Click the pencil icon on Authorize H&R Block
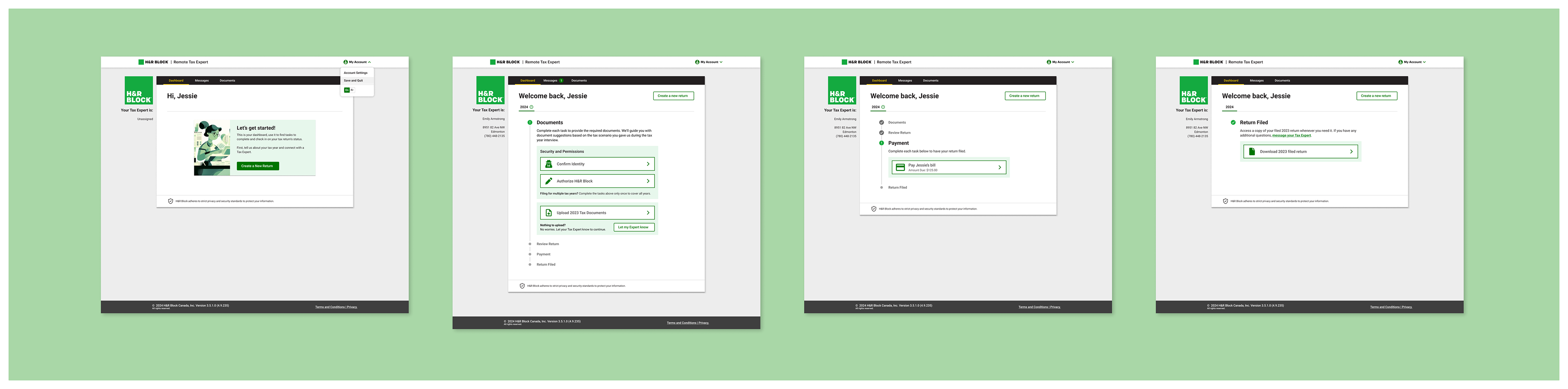Screen dimensions: 1568x389 pos(548,181)
